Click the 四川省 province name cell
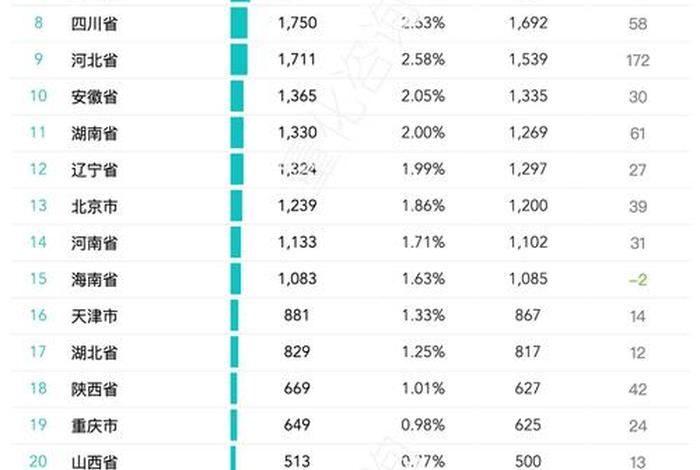Viewport: 700px width, 470px height. 96,23
